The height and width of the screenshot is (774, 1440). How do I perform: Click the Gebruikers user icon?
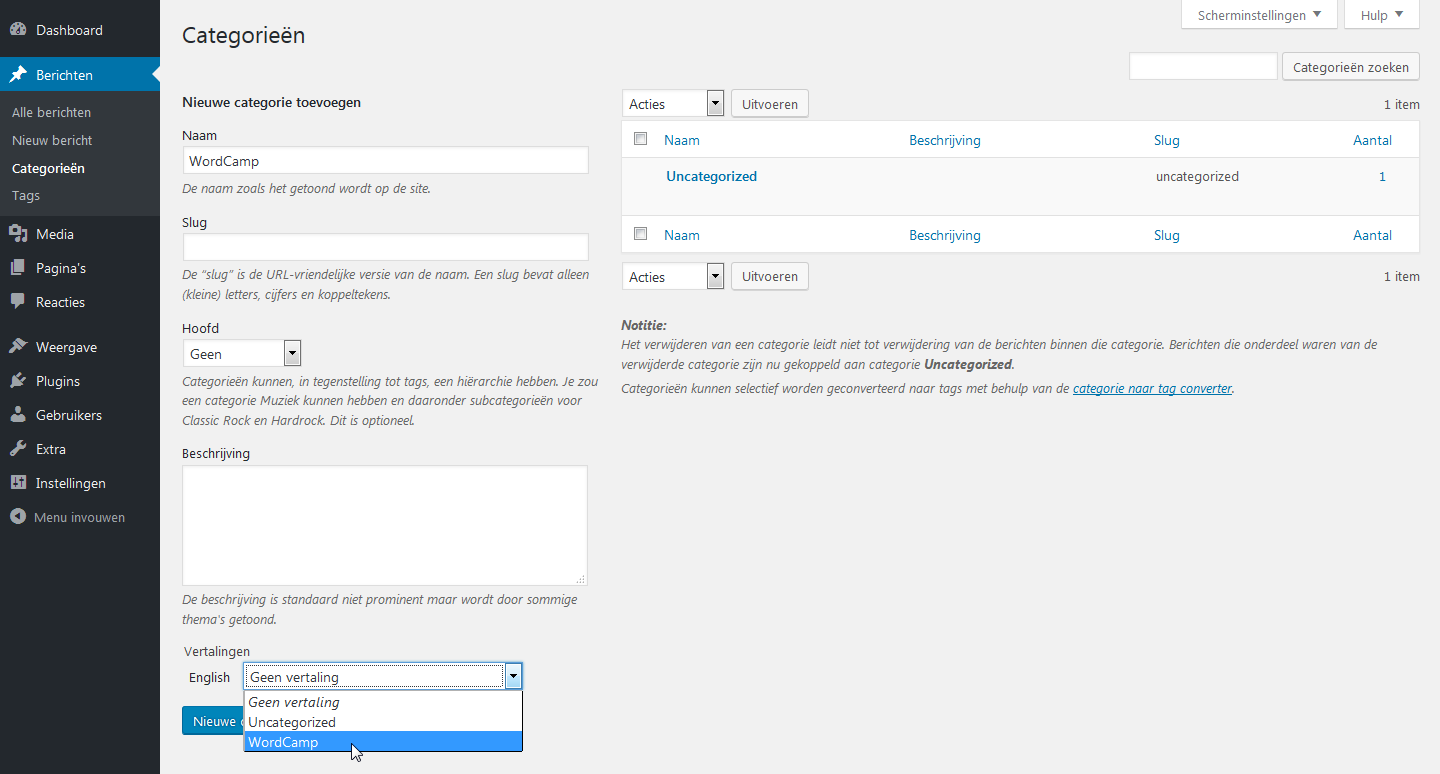(x=18, y=415)
